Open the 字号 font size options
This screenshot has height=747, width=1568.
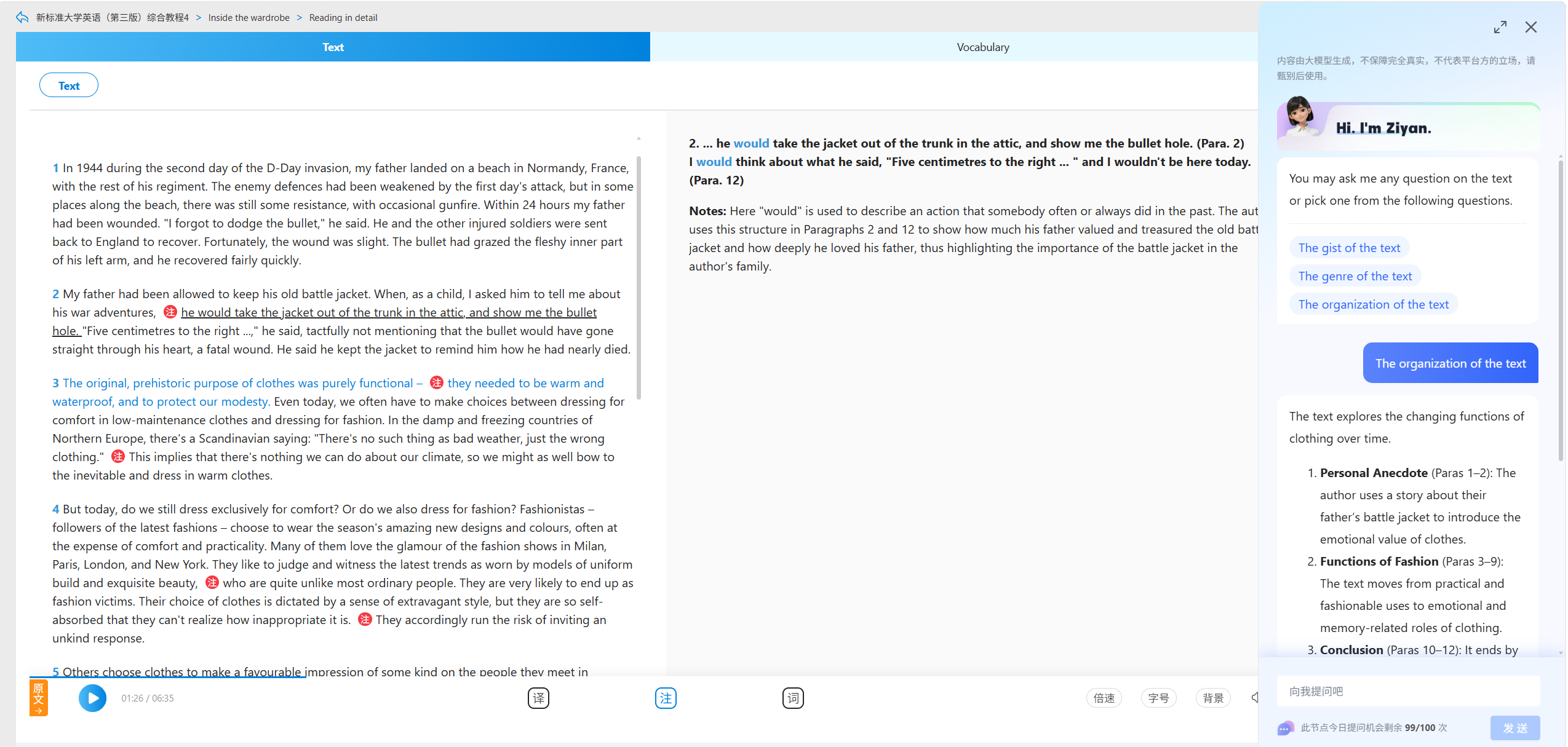1158,698
